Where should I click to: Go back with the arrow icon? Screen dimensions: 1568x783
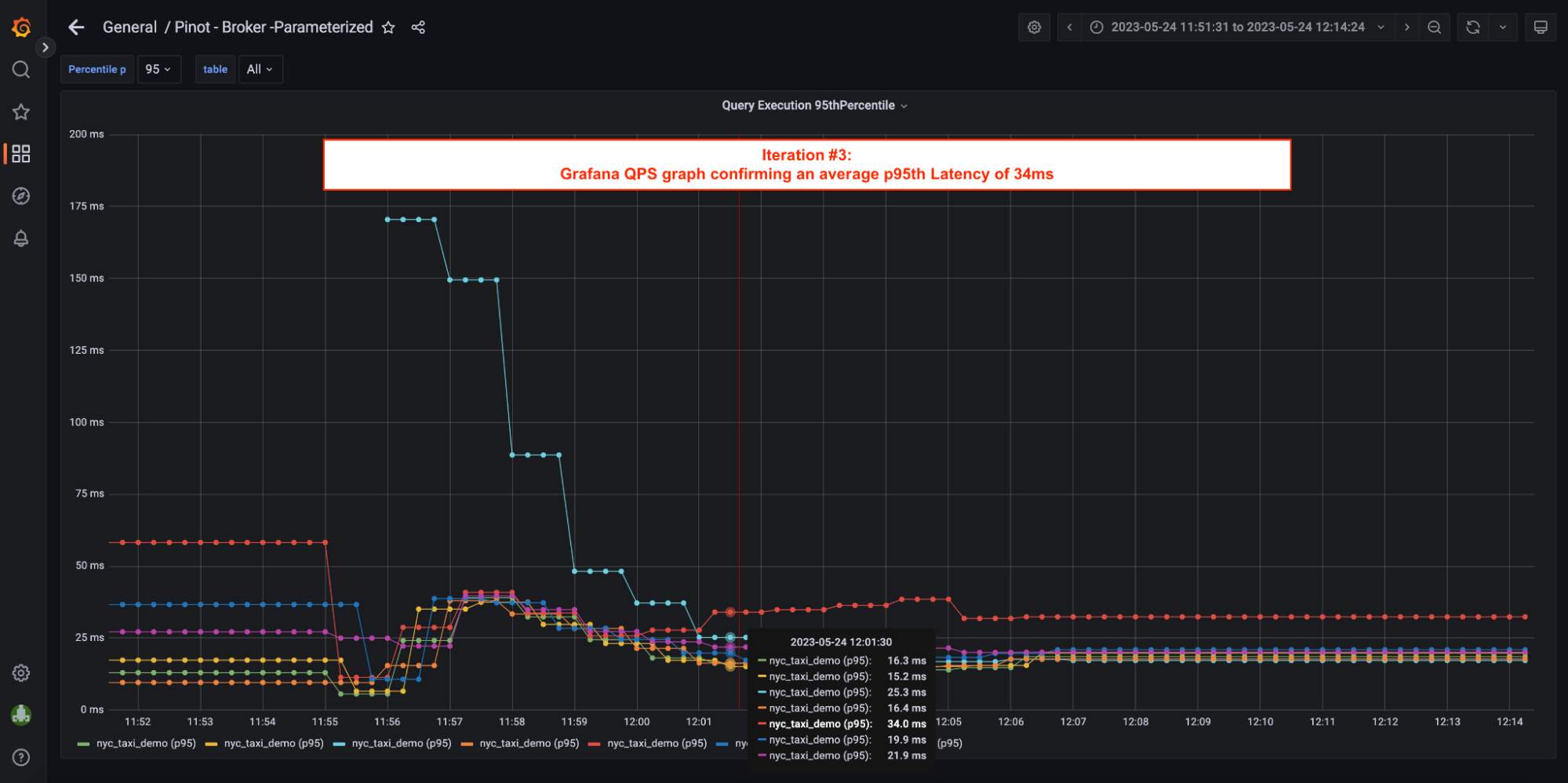point(76,27)
